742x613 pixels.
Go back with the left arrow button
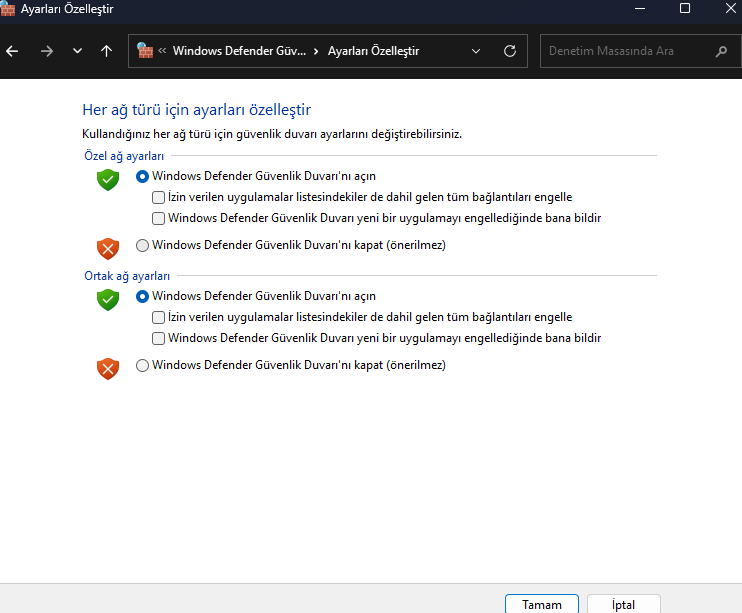tap(12, 51)
